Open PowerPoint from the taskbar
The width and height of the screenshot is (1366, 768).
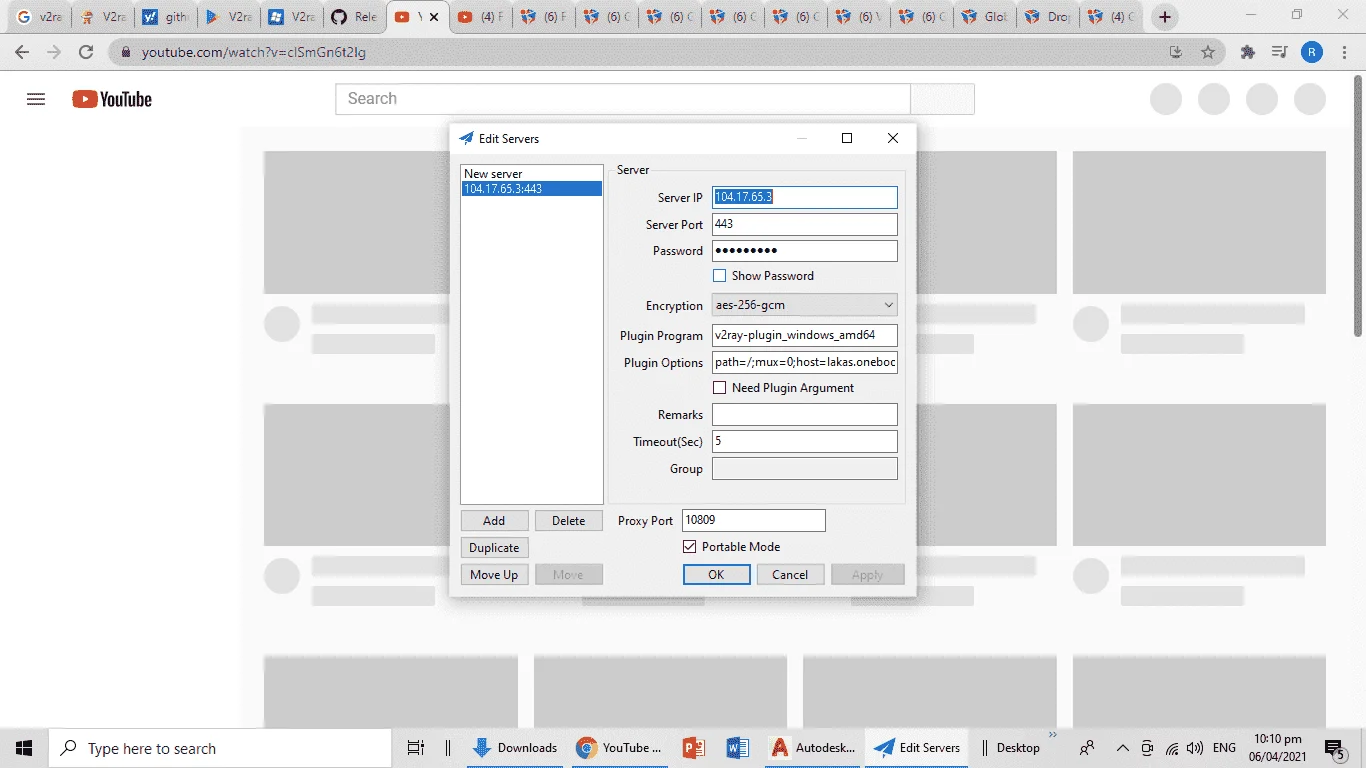click(694, 748)
